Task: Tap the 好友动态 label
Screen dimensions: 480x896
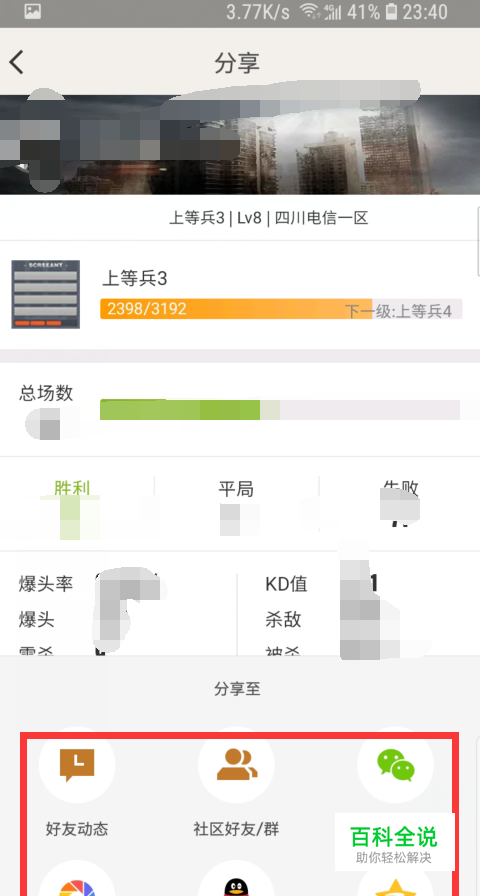Action: pos(77,829)
